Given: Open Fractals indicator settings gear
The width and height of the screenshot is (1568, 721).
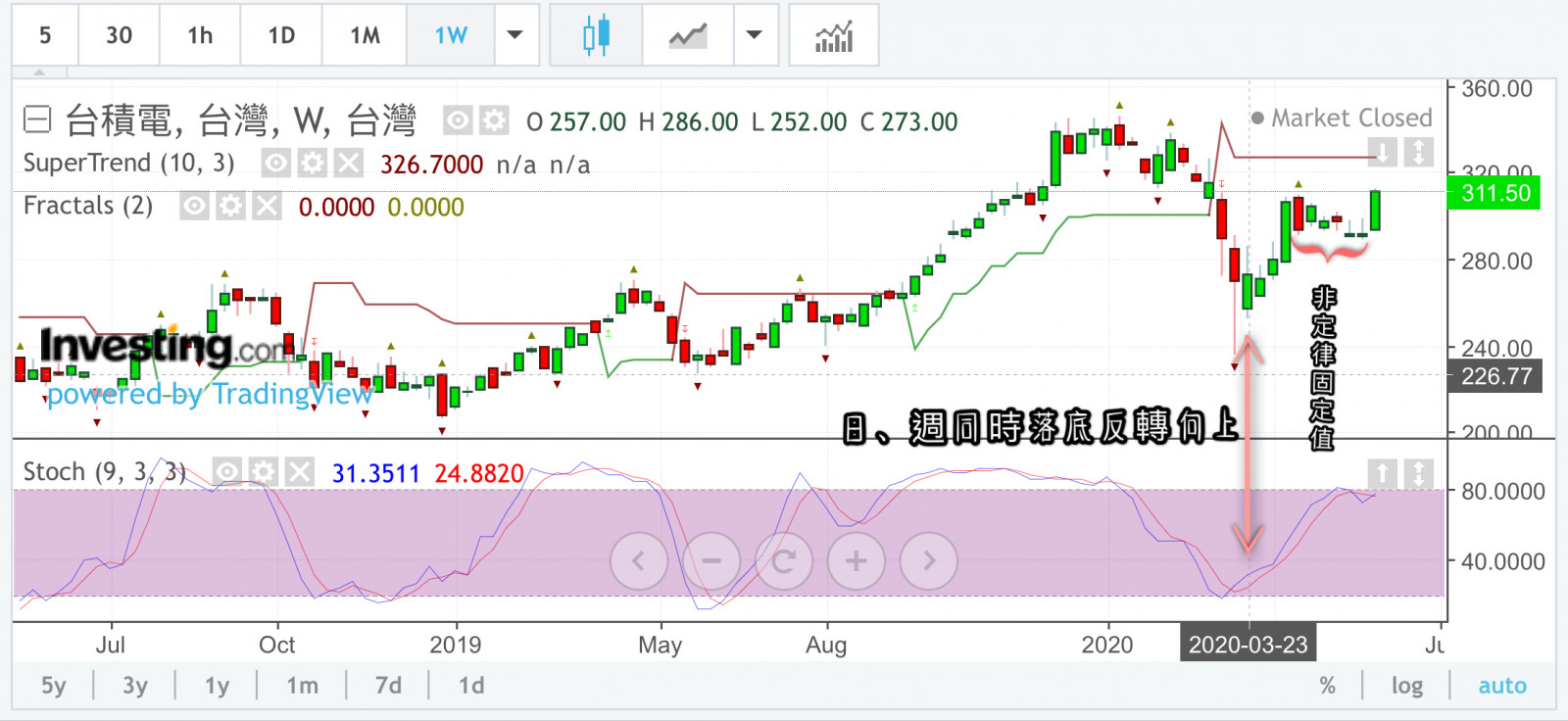Looking at the screenshot, I should pos(230,206).
